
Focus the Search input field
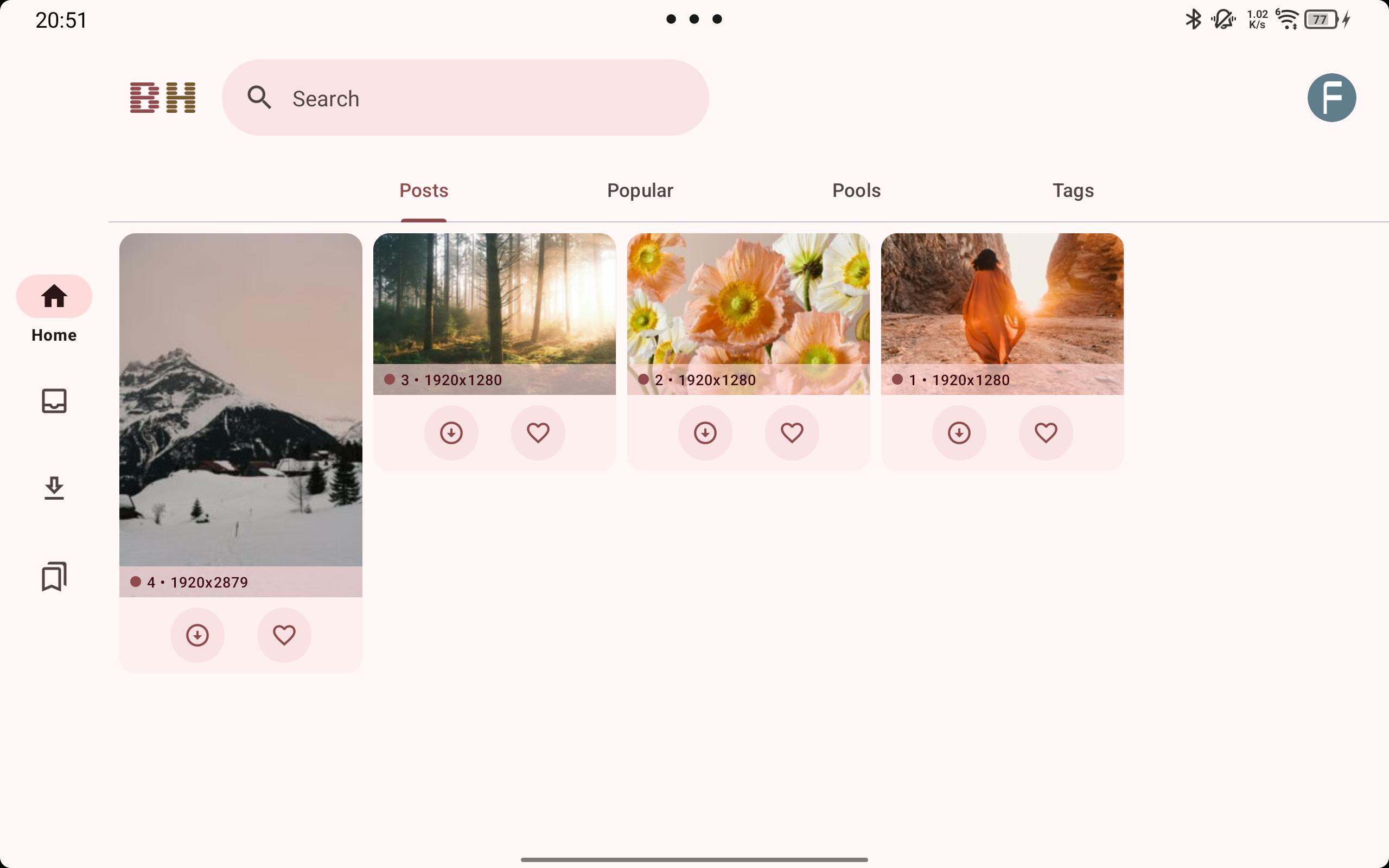(x=465, y=98)
